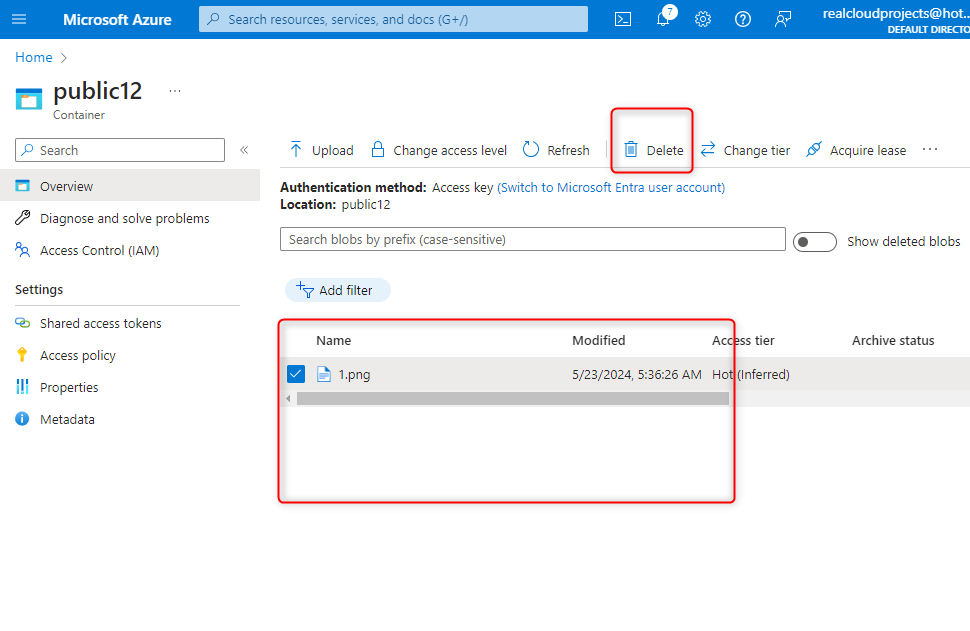Toggle Show deleted blobs switch
This screenshot has width=970, height=631.
[814, 242]
